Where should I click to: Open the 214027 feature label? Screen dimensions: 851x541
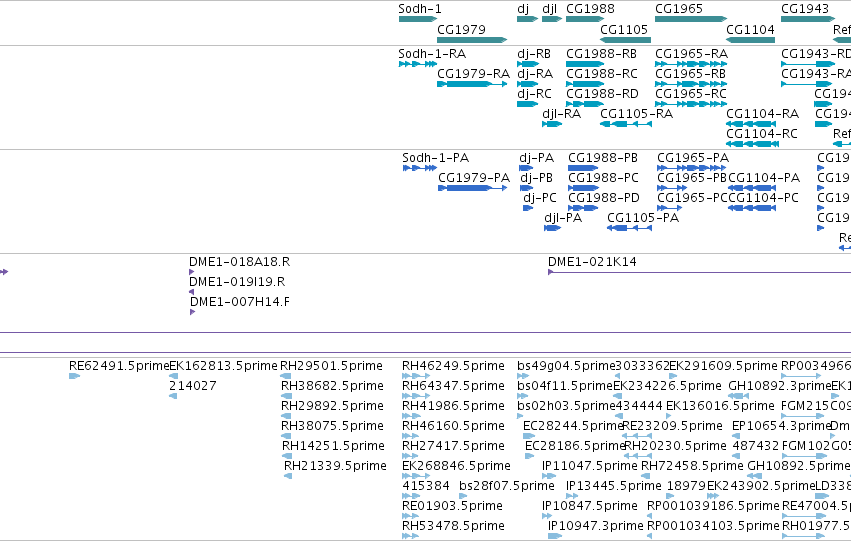[x=193, y=386]
